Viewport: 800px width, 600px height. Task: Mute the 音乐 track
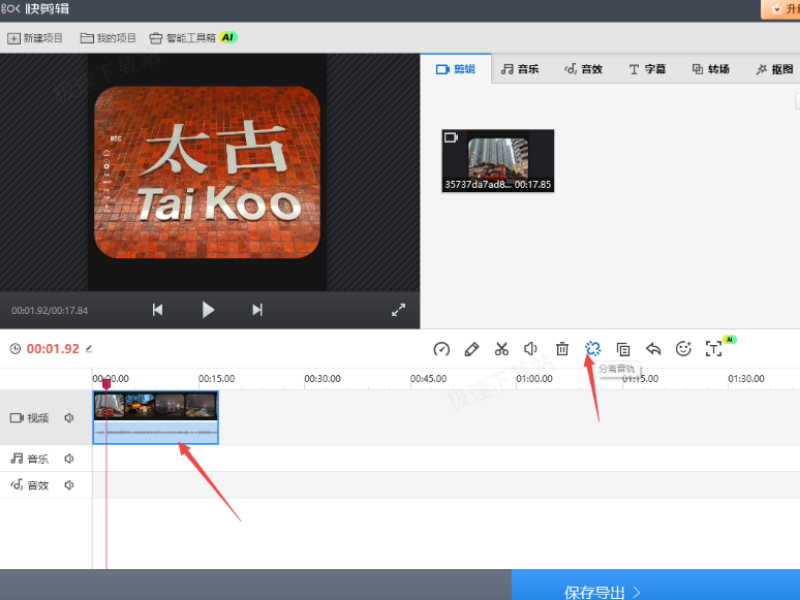point(69,459)
